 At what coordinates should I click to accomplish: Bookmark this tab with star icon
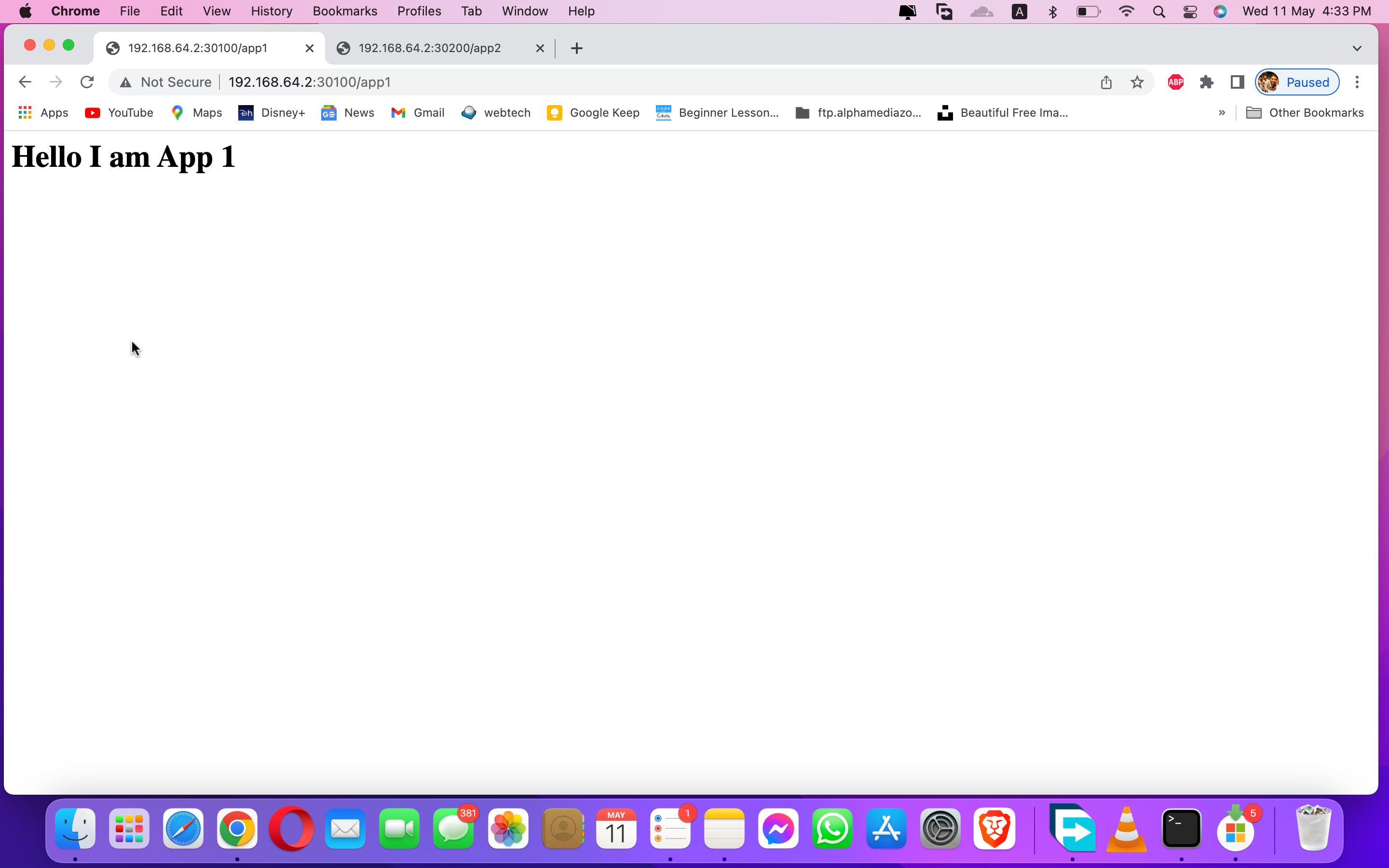coord(1137,82)
